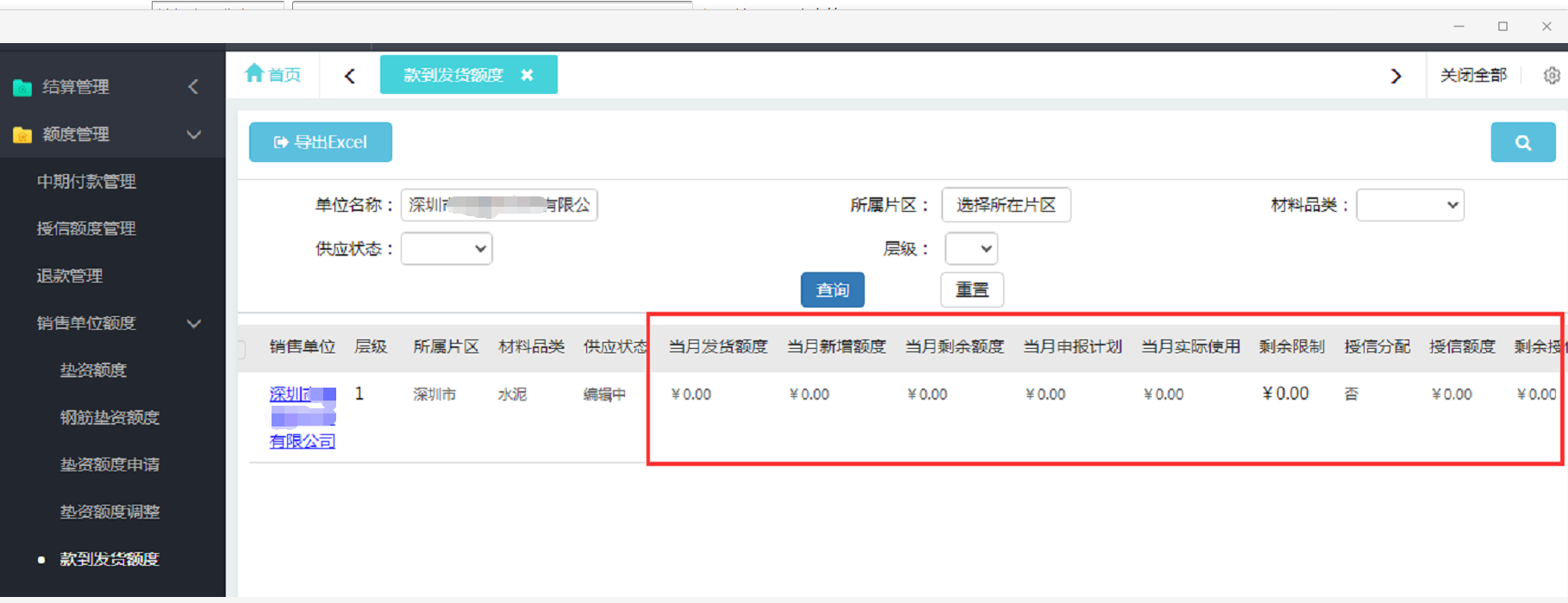The image size is (1568, 603).
Task: Click the 深圳市 district cell
Action: [x=434, y=395]
